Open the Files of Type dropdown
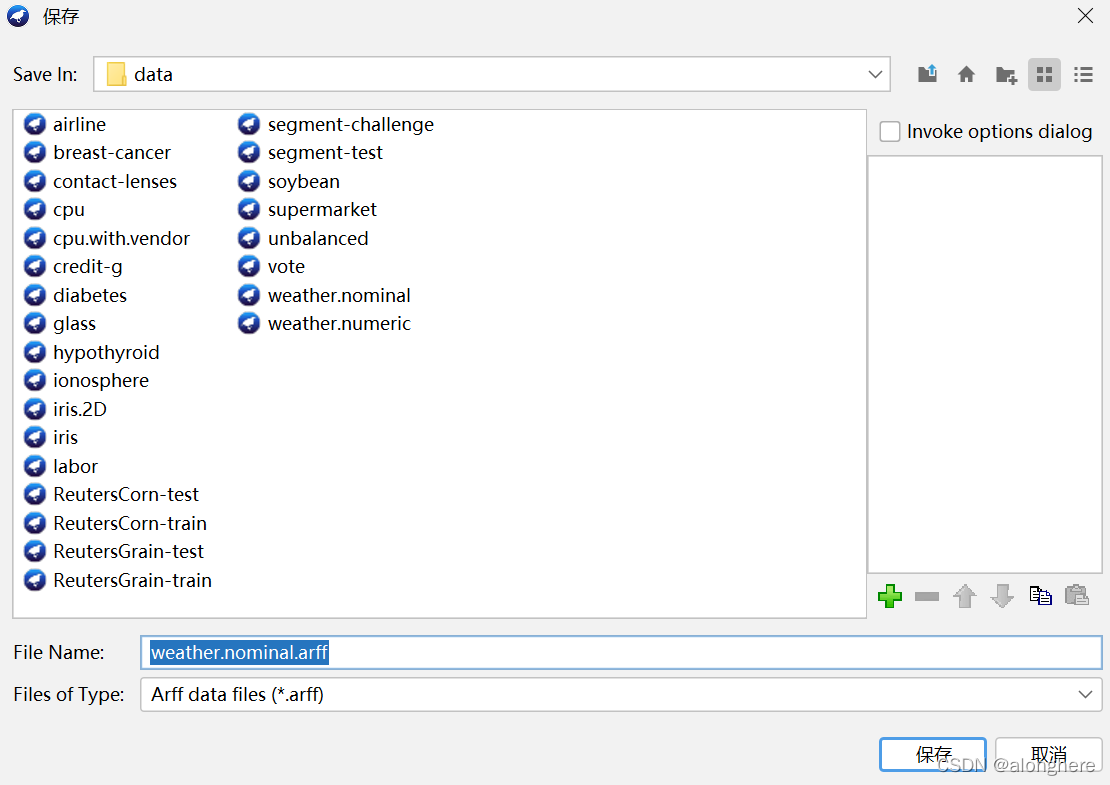 coord(1085,694)
